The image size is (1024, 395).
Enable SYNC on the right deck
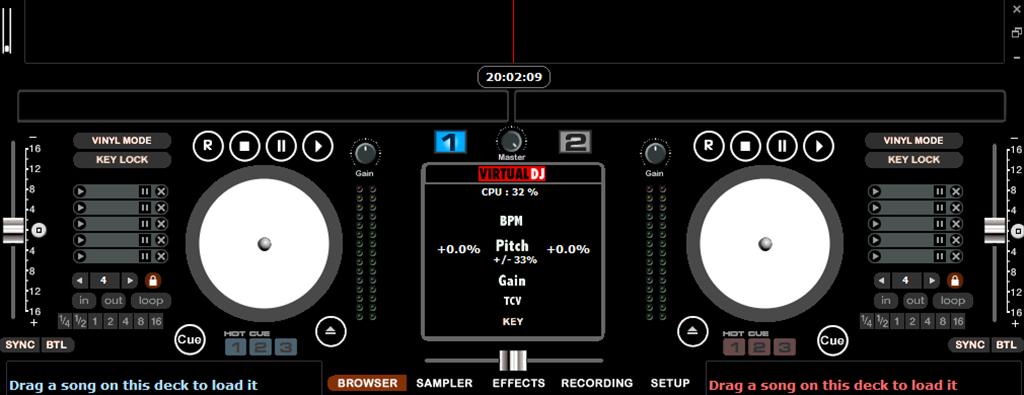pyautogui.click(x=970, y=345)
